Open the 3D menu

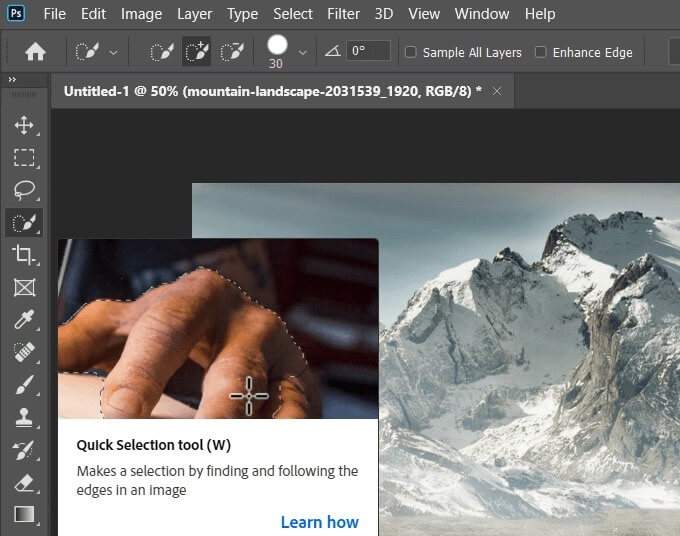coord(384,14)
